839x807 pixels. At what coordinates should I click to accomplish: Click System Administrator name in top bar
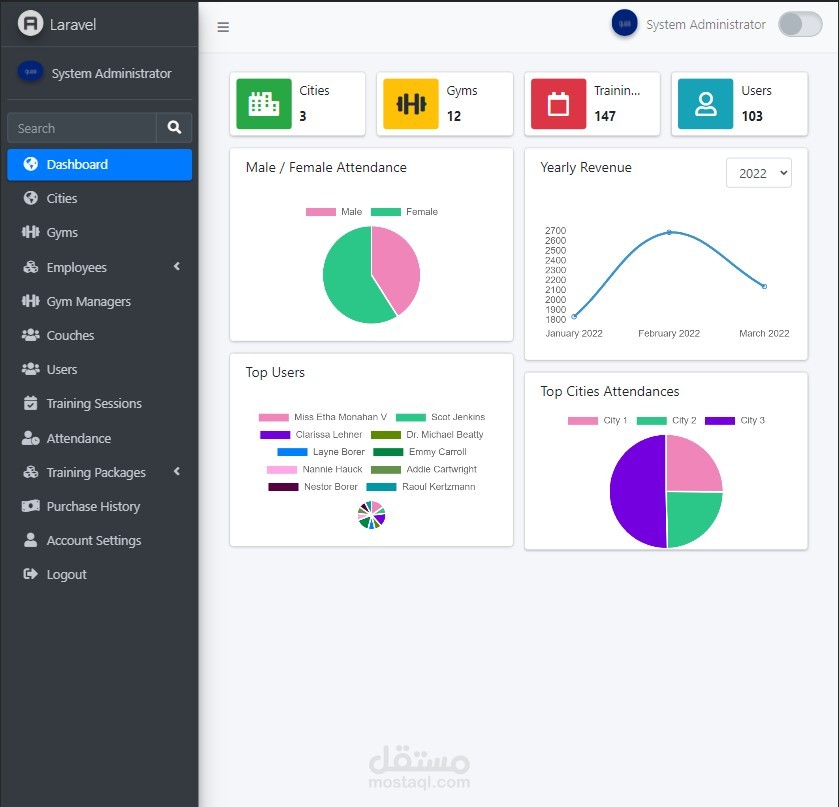pyautogui.click(x=705, y=25)
